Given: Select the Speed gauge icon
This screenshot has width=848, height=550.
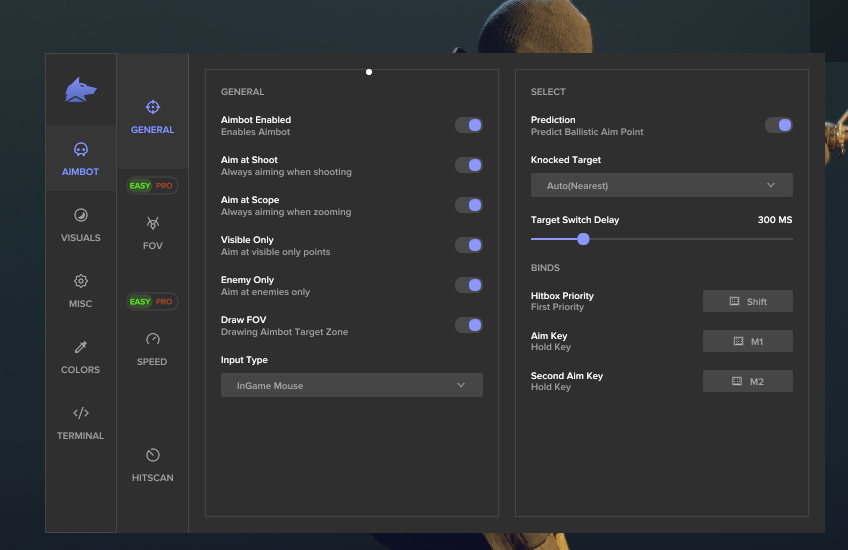Looking at the screenshot, I should [x=152, y=339].
